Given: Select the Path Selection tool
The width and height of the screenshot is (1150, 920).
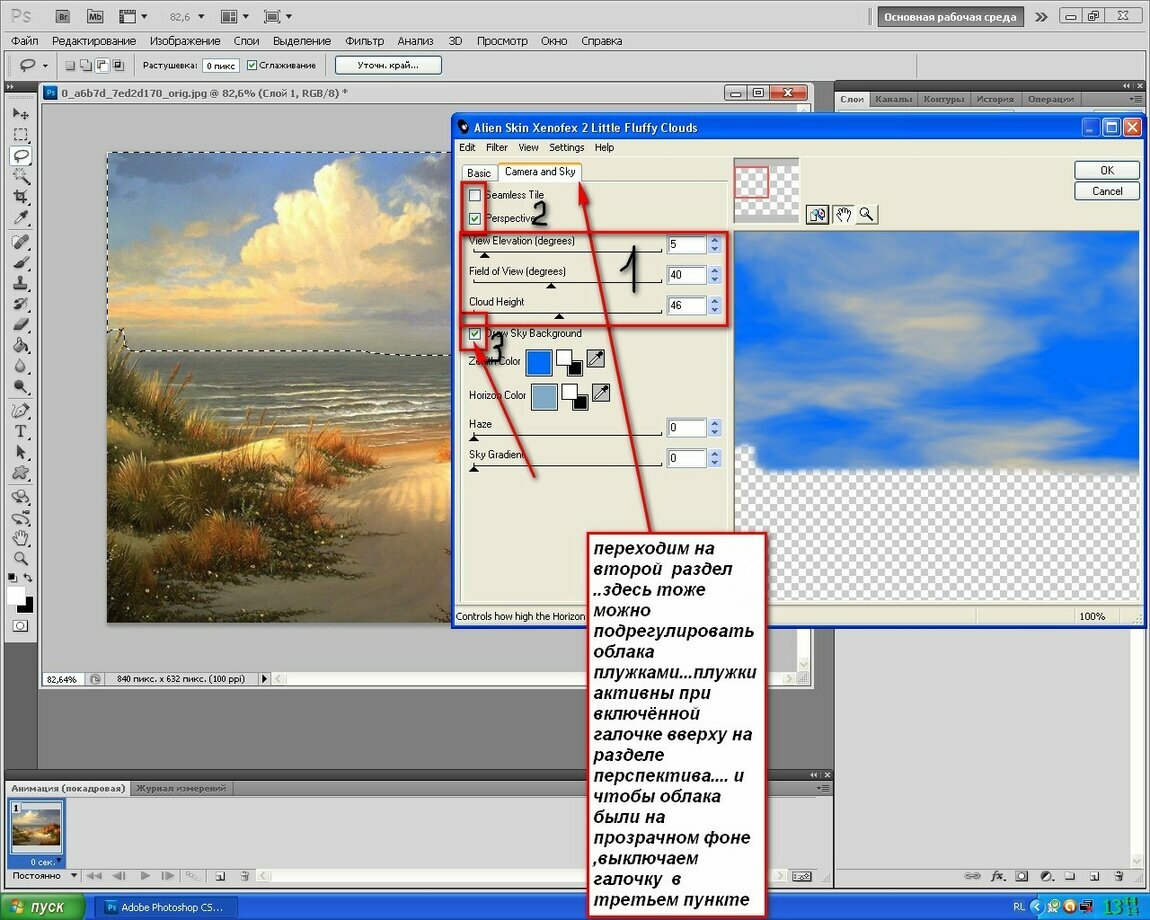Looking at the screenshot, I should [x=21, y=452].
